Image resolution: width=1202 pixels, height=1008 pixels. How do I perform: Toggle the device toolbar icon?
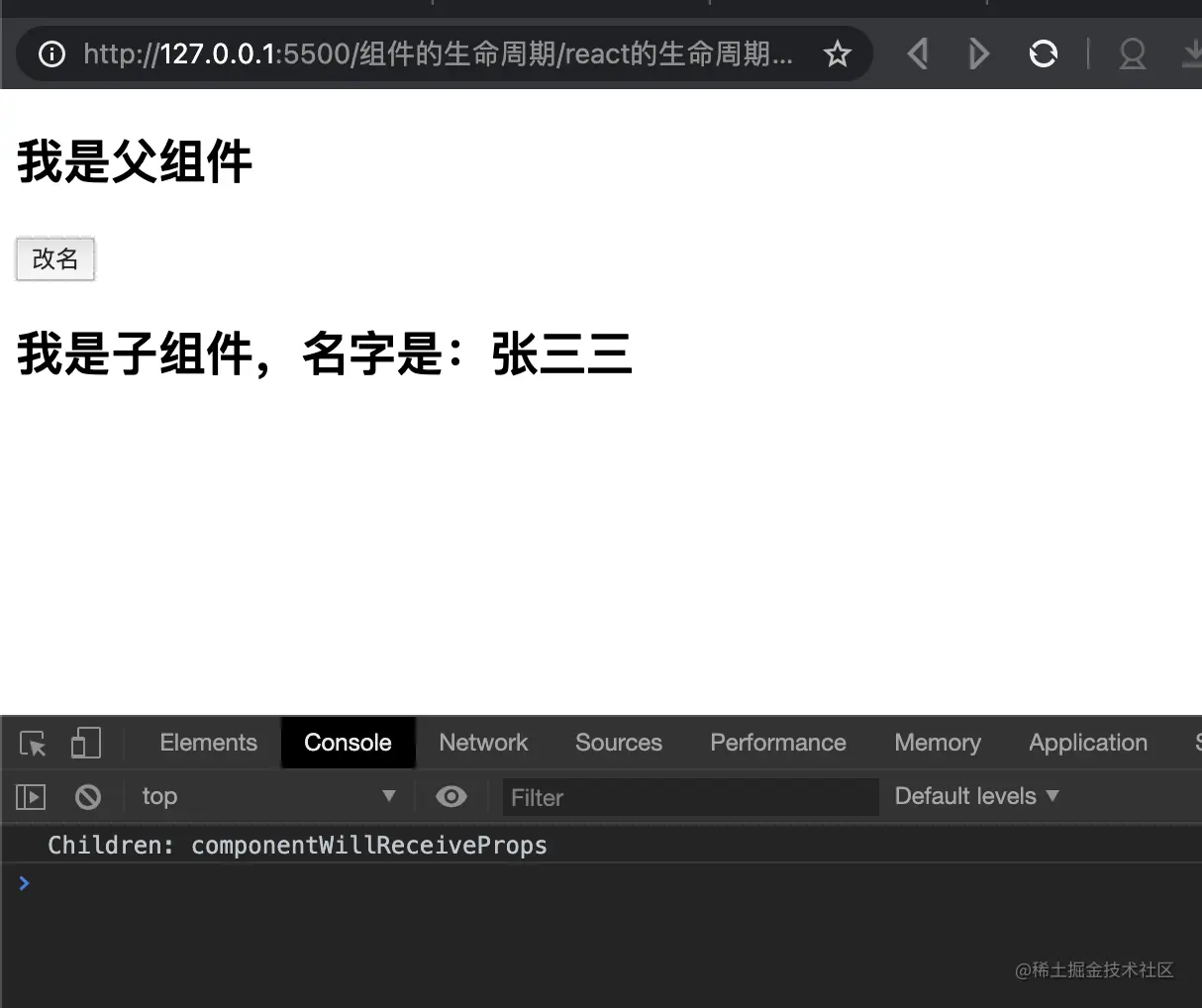(x=86, y=743)
